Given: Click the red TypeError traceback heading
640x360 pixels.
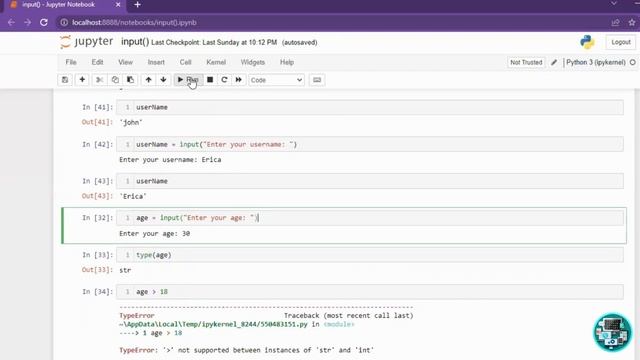Looking at the screenshot, I should (137, 316).
